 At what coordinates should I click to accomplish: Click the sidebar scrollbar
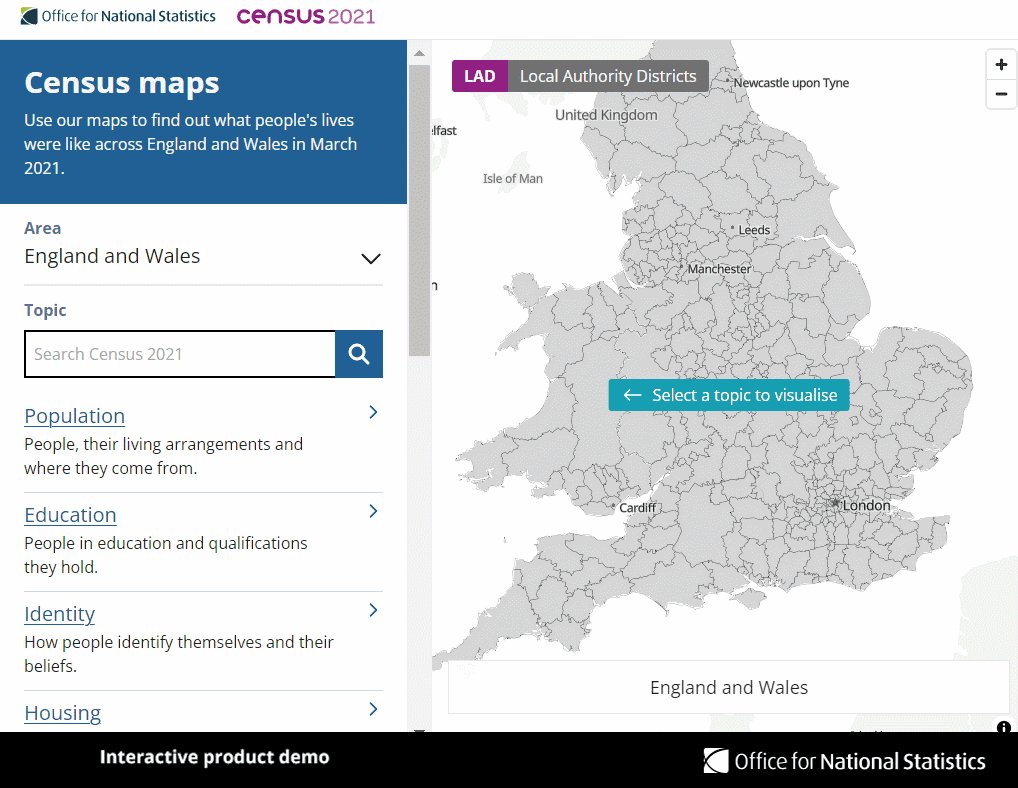pos(417,200)
